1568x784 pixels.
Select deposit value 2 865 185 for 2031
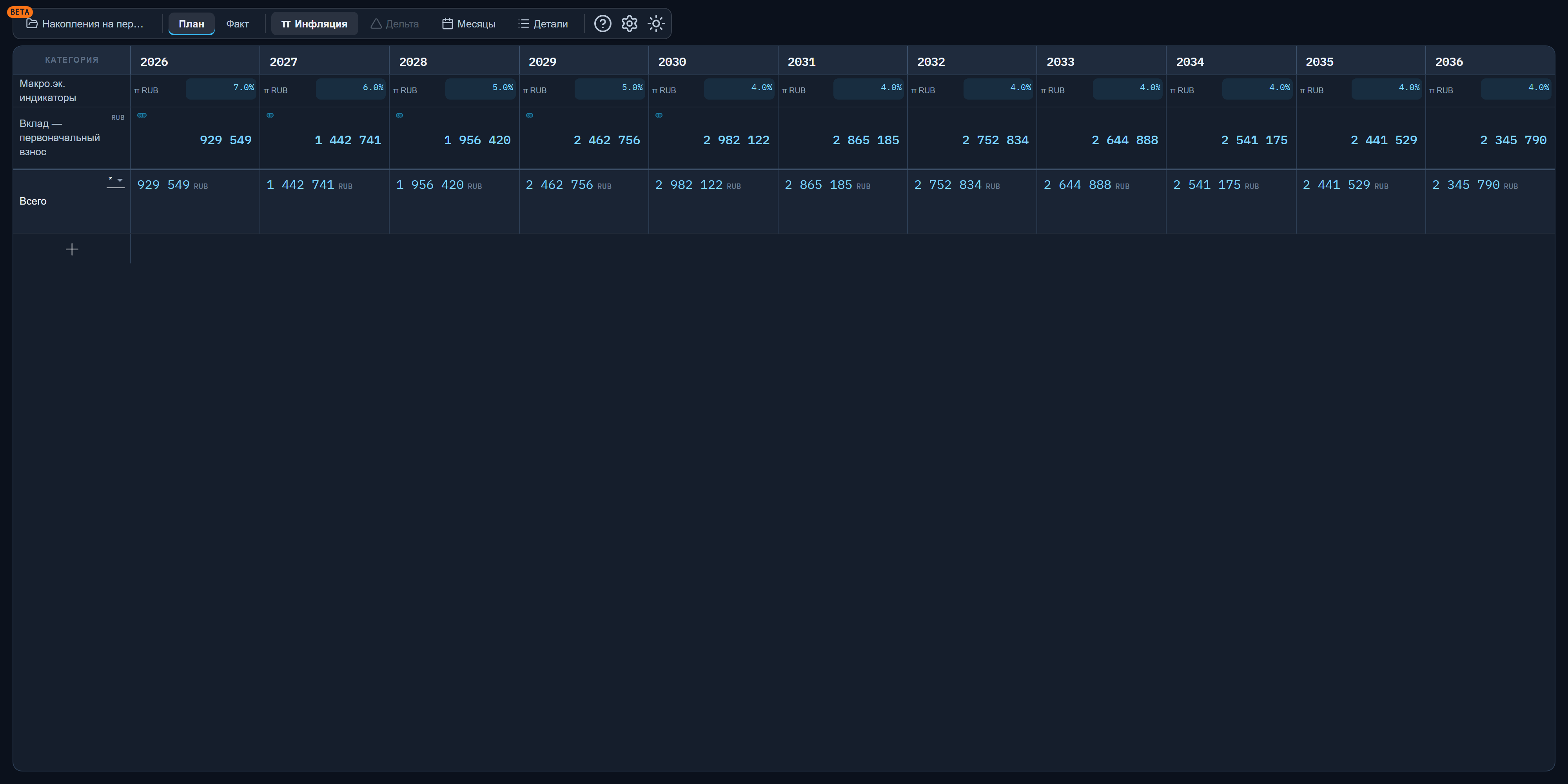point(866,140)
